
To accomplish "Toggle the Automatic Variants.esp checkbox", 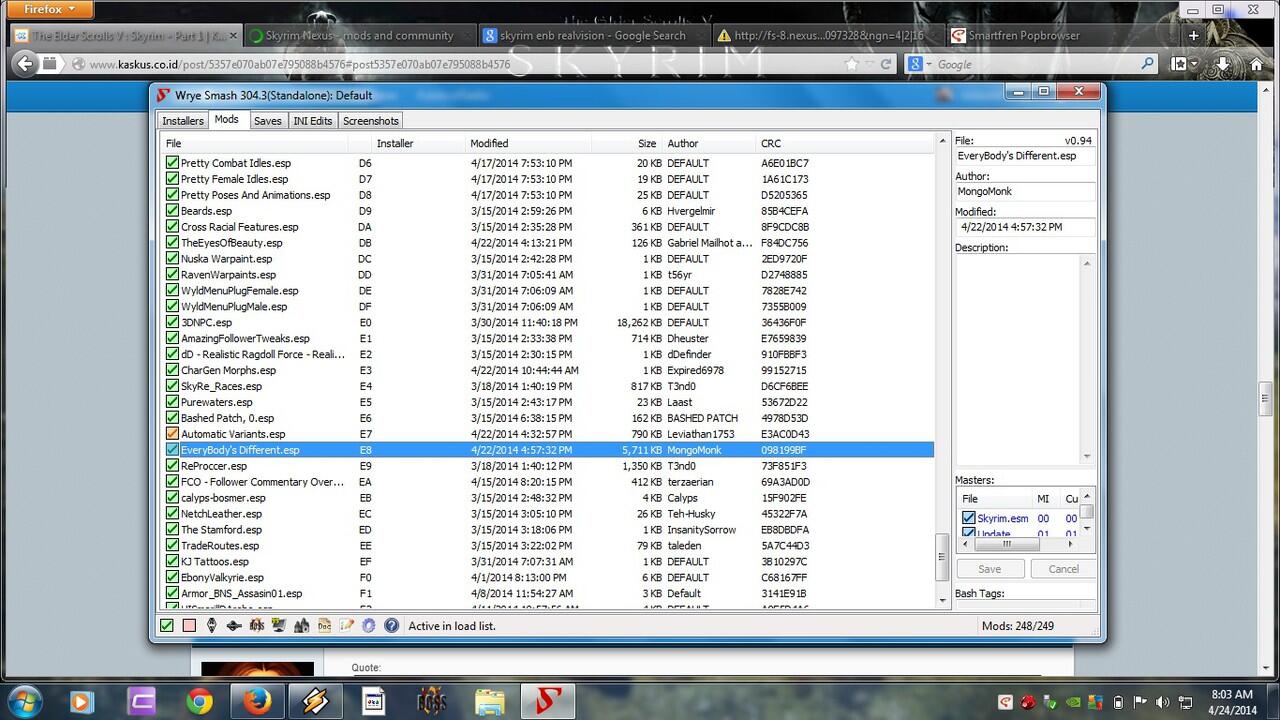I will (172, 434).
